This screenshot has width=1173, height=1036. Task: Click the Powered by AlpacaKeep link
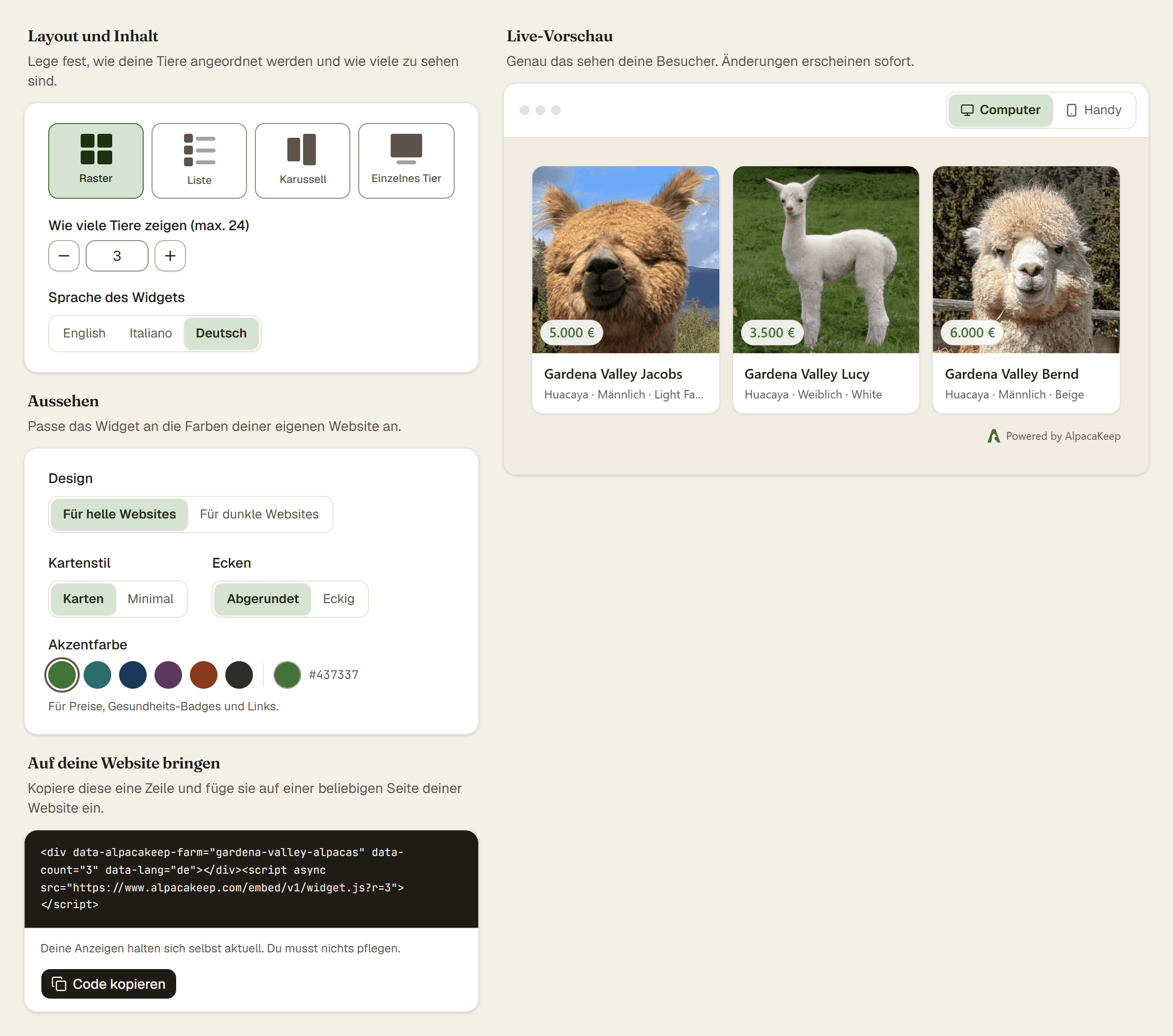1053,436
